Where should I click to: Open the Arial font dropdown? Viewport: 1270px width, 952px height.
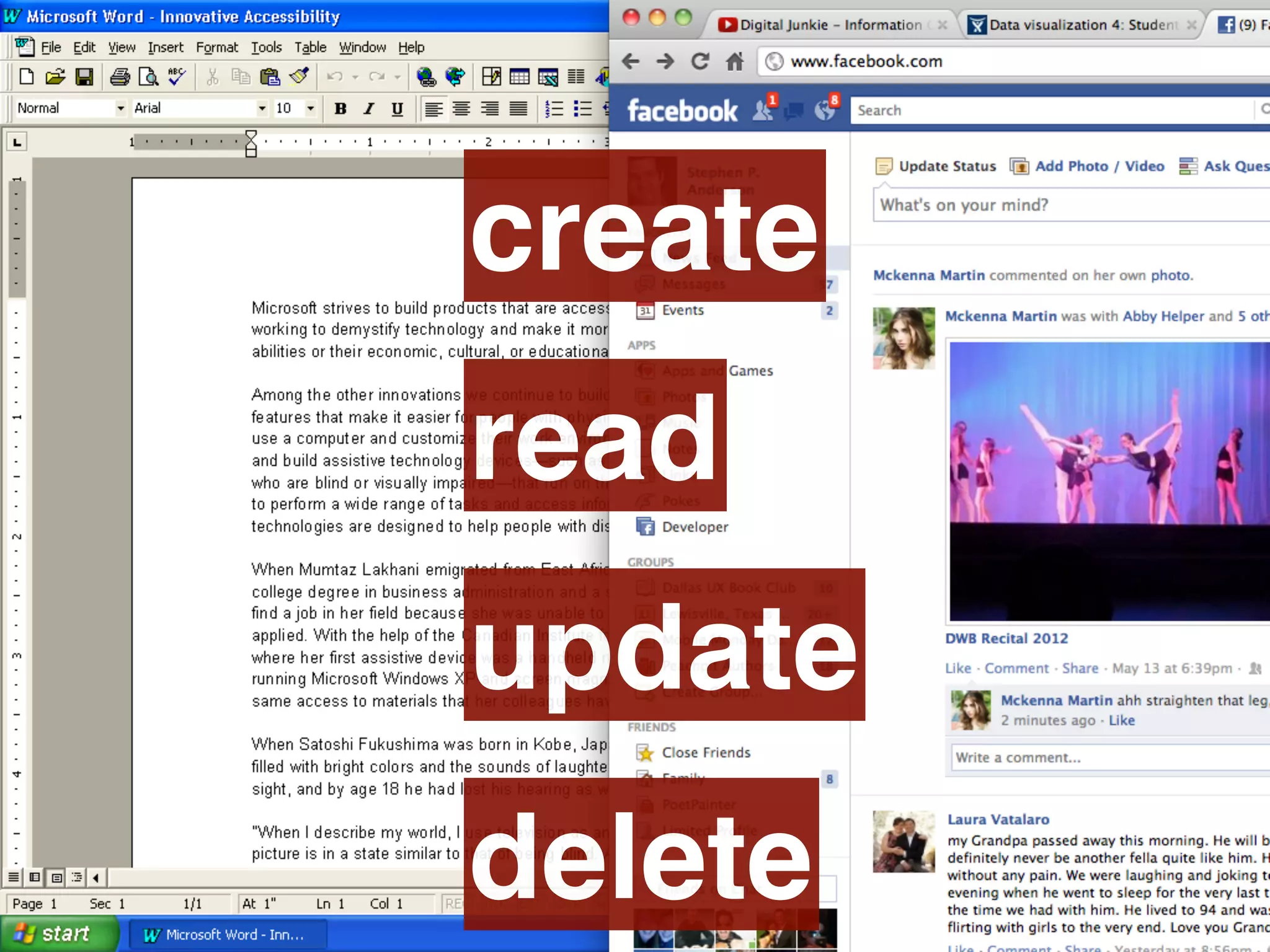coord(262,108)
